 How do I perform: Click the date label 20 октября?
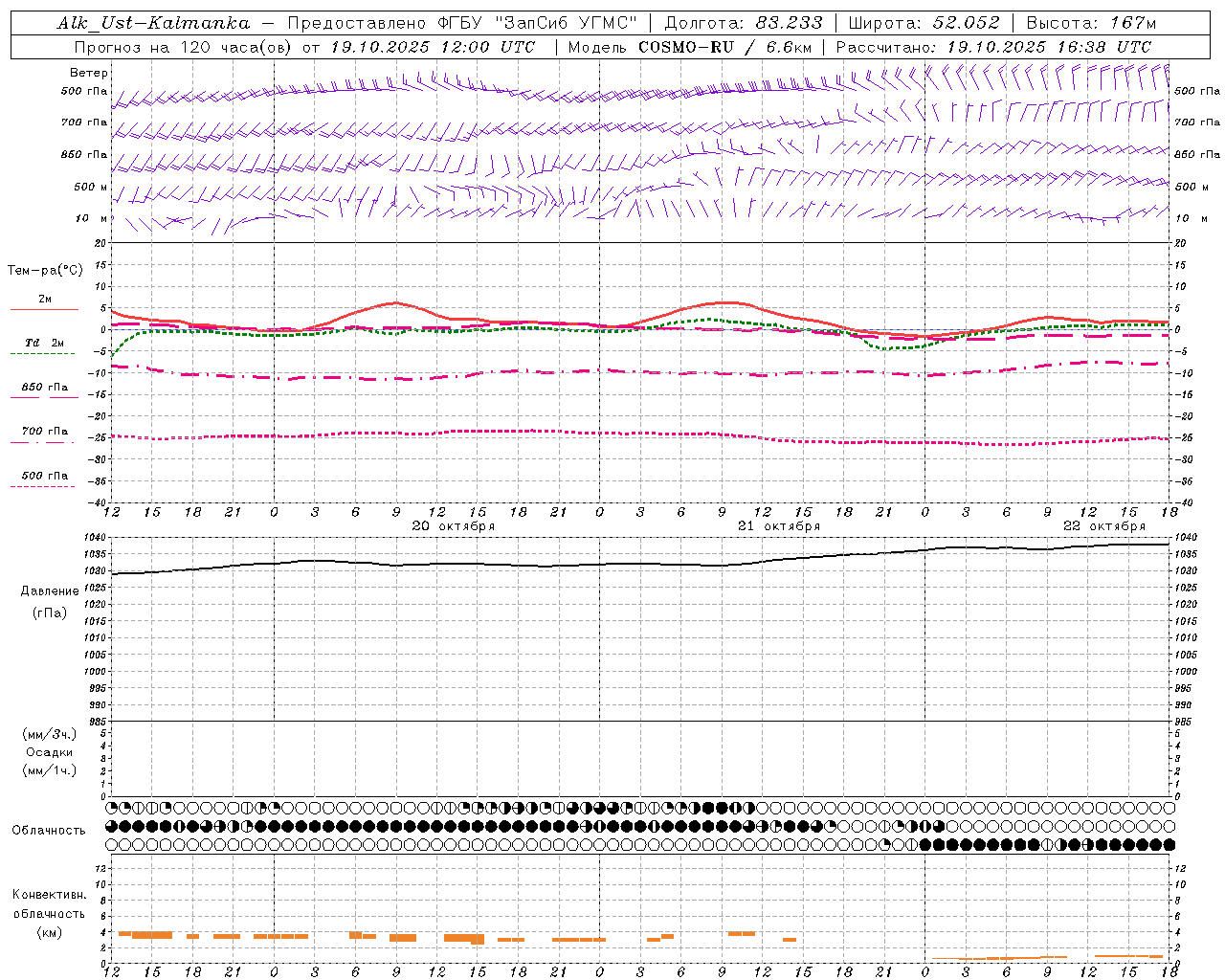(x=454, y=526)
